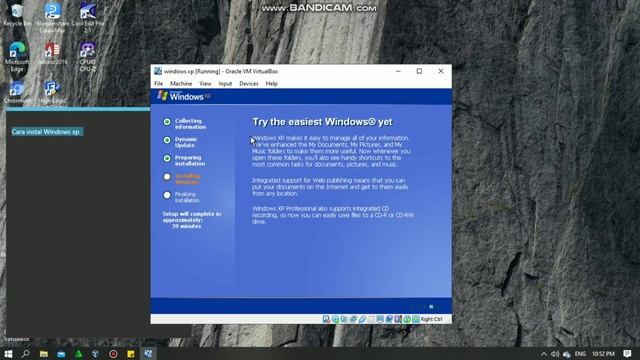Switch ENG input language indicator
This screenshot has width=640, height=360.
tap(580, 354)
